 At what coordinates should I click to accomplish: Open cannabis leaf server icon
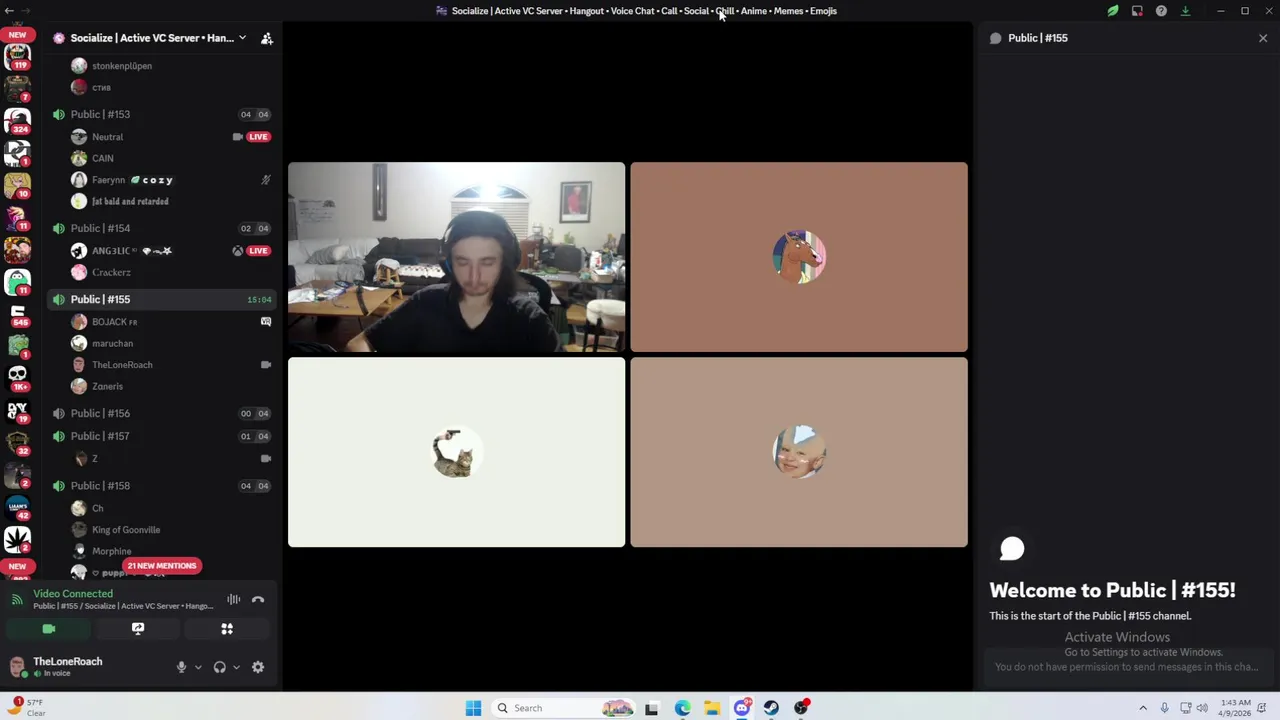tap(17, 540)
